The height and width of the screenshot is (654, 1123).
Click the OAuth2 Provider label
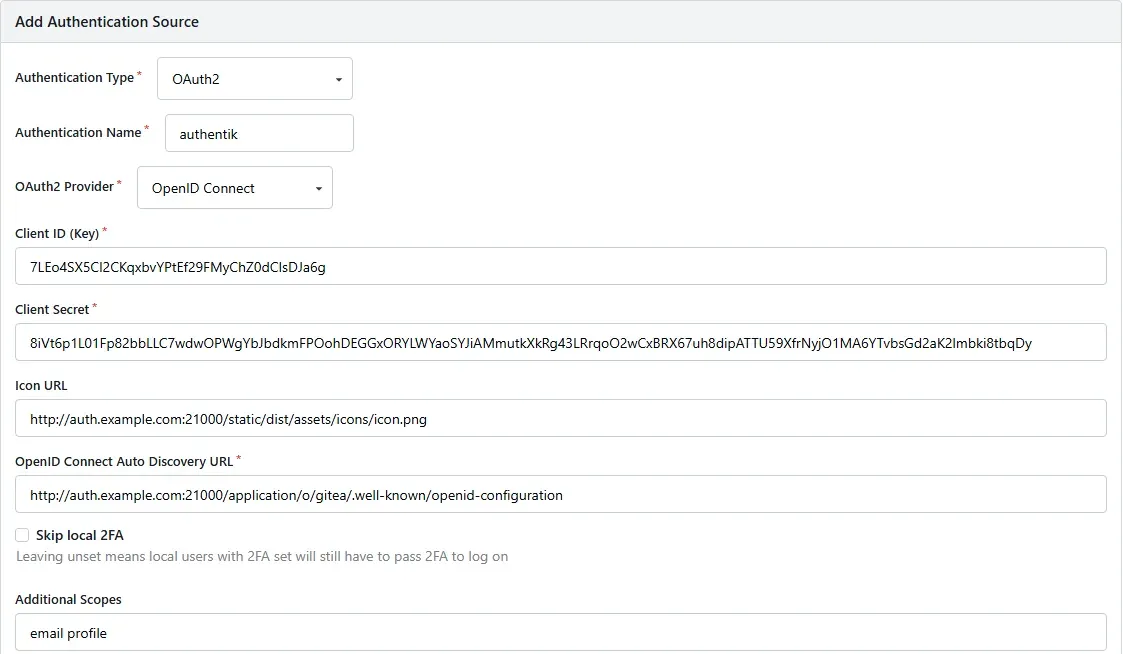point(64,186)
